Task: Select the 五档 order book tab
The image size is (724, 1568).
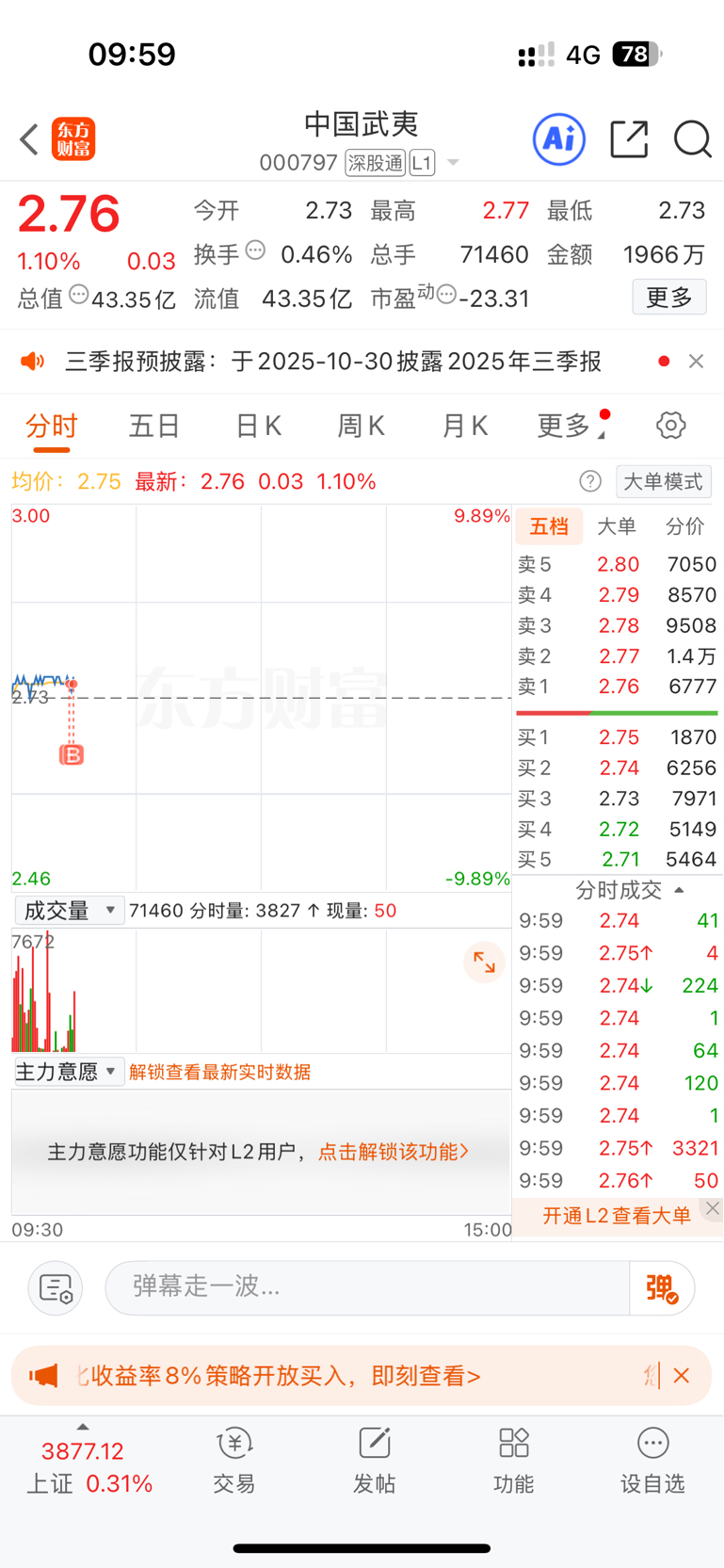Action: (x=549, y=526)
